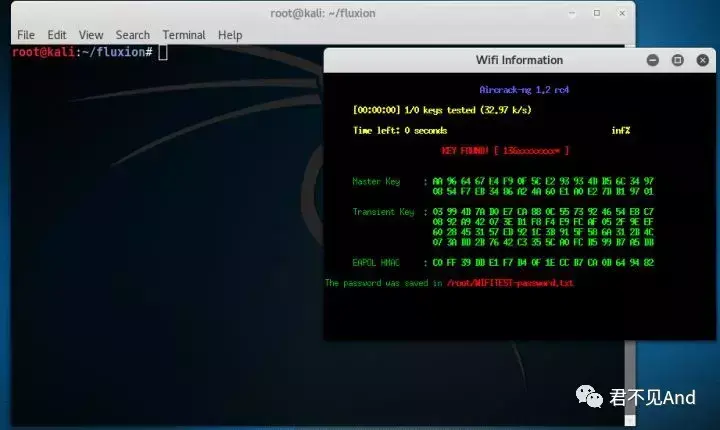Open the Edit menu in terminal
This screenshot has width=720, height=430.
click(x=57, y=35)
